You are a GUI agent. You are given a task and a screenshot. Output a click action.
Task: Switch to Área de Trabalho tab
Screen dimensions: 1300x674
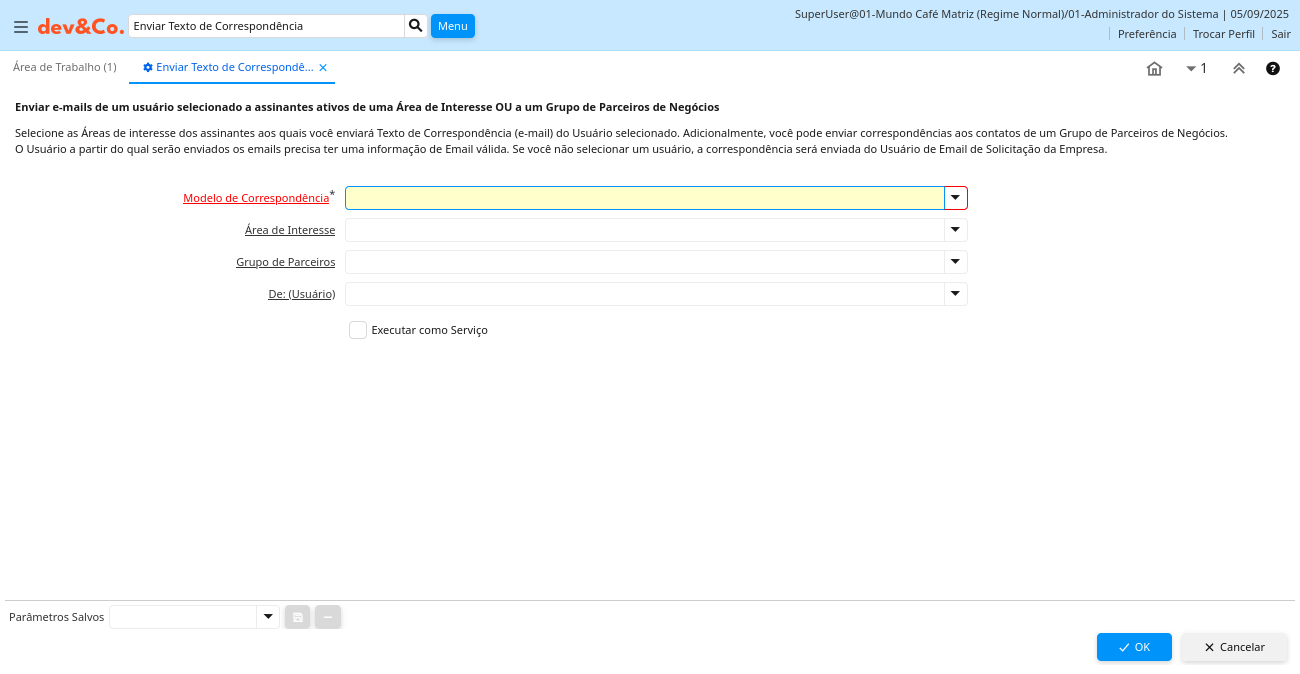pos(65,67)
